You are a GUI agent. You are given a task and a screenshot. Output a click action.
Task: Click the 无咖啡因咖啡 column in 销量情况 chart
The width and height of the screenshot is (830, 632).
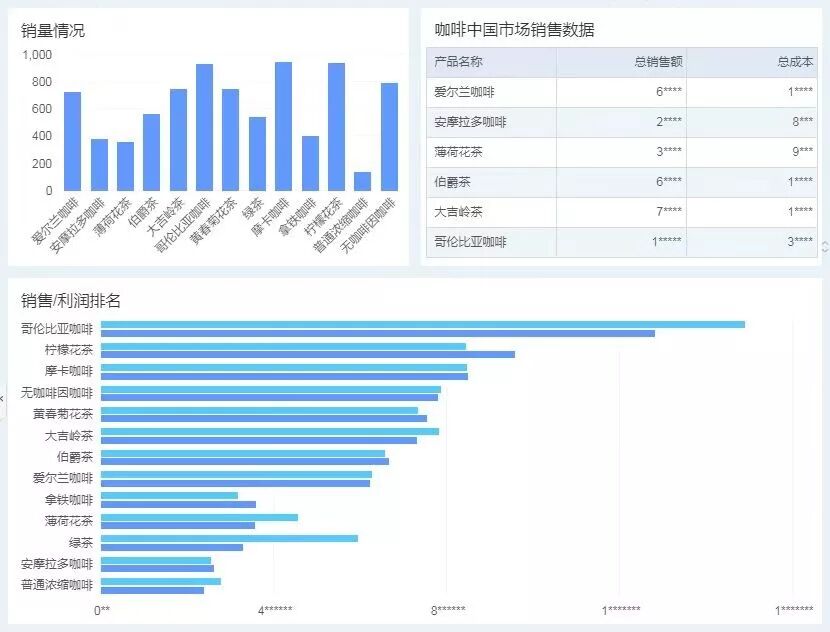pyautogui.click(x=389, y=137)
